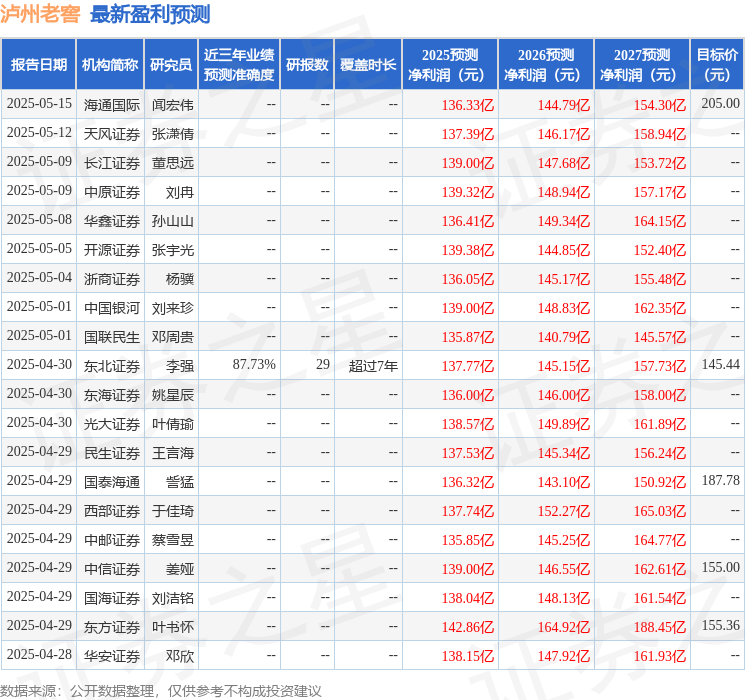The width and height of the screenshot is (745, 700).
Task: Click analyst name 孙山山
Action: tap(173, 221)
